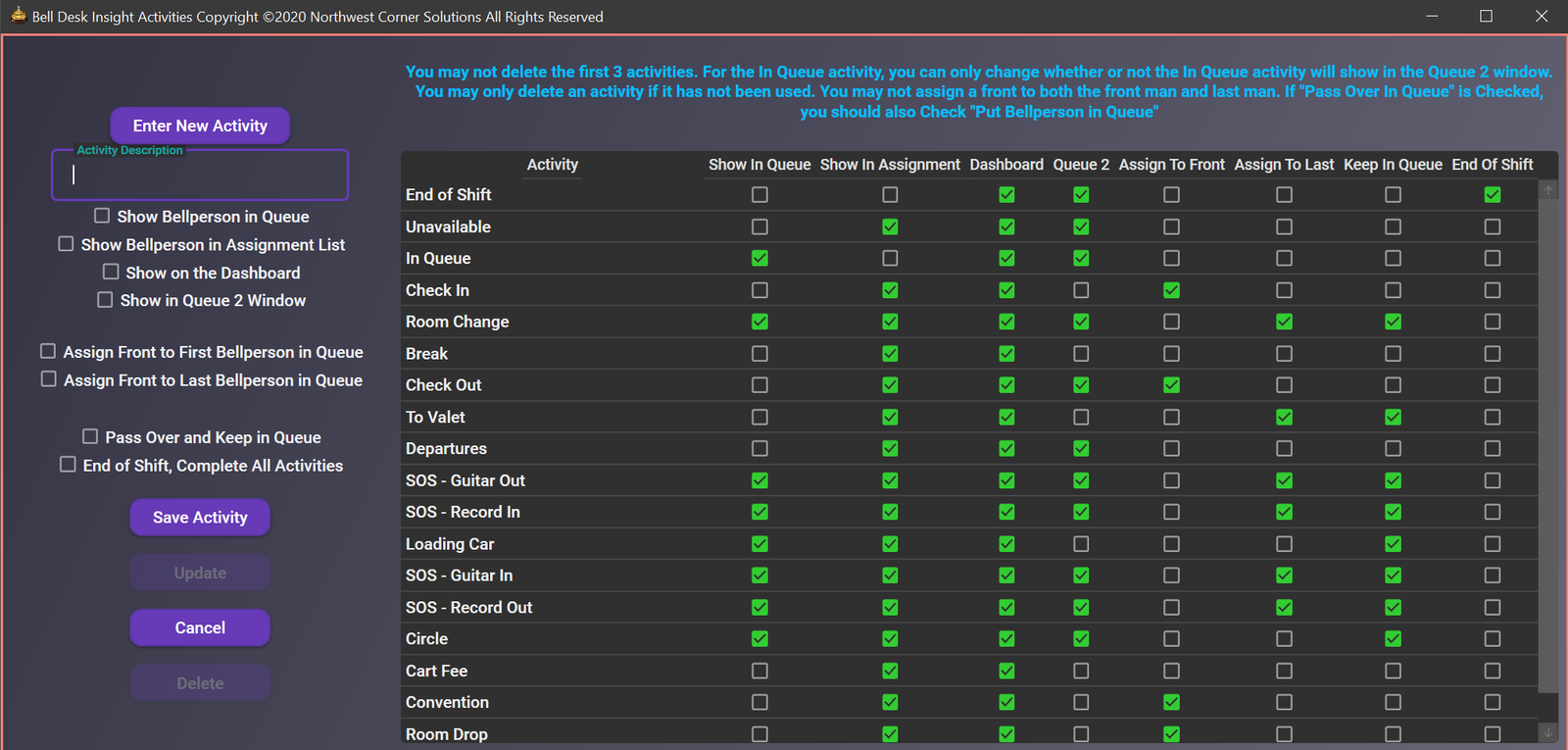Cancel the current activity edit
1568x750 pixels.
point(200,627)
